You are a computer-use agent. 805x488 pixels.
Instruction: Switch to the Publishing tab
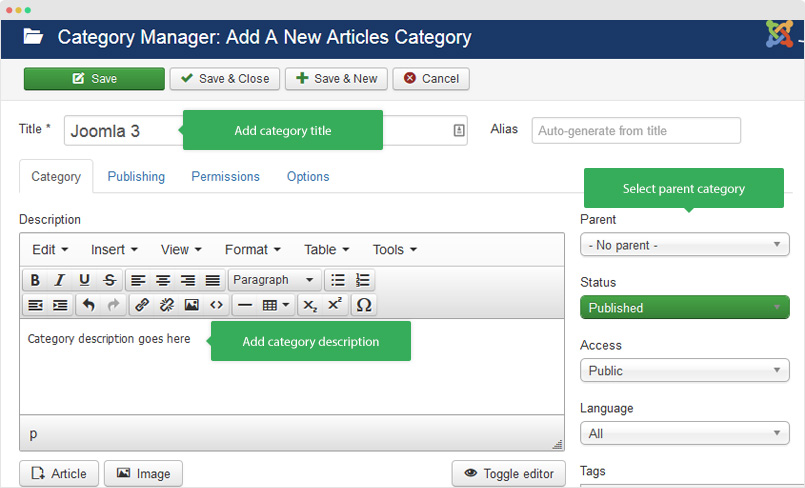(x=136, y=177)
